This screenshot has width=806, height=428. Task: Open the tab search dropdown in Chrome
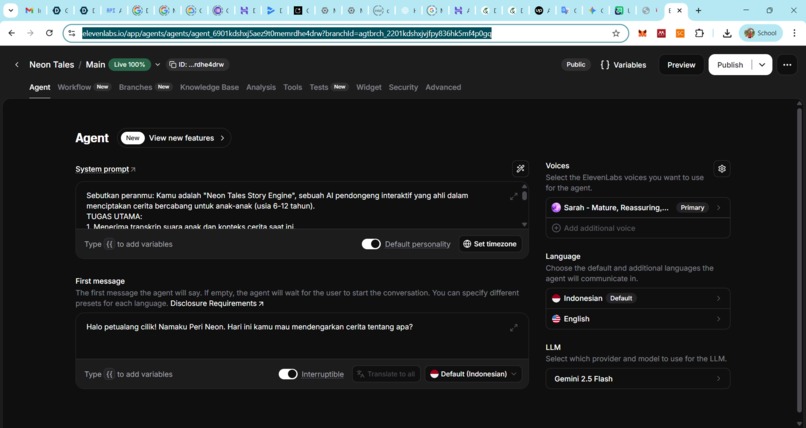(10, 10)
